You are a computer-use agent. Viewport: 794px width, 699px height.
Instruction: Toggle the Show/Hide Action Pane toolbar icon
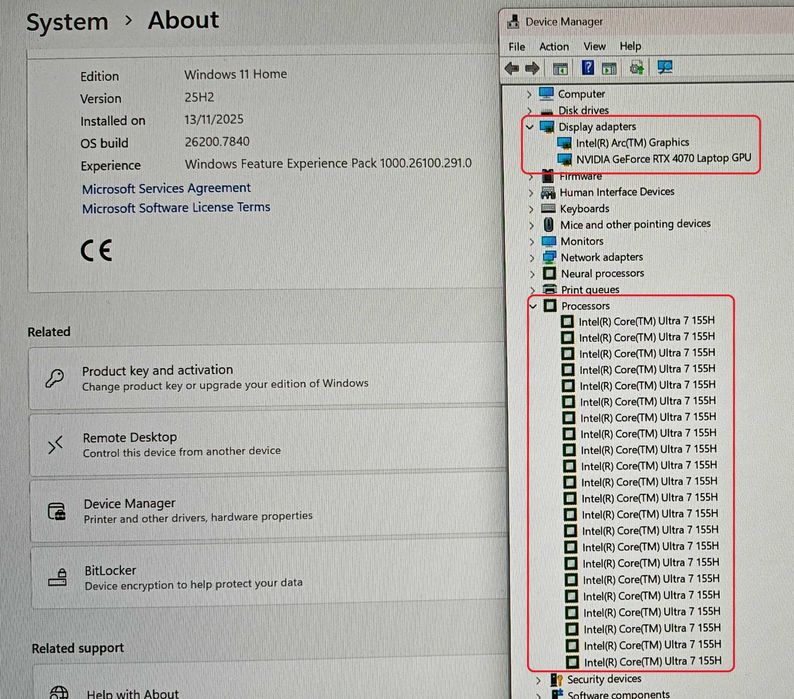(609, 68)
